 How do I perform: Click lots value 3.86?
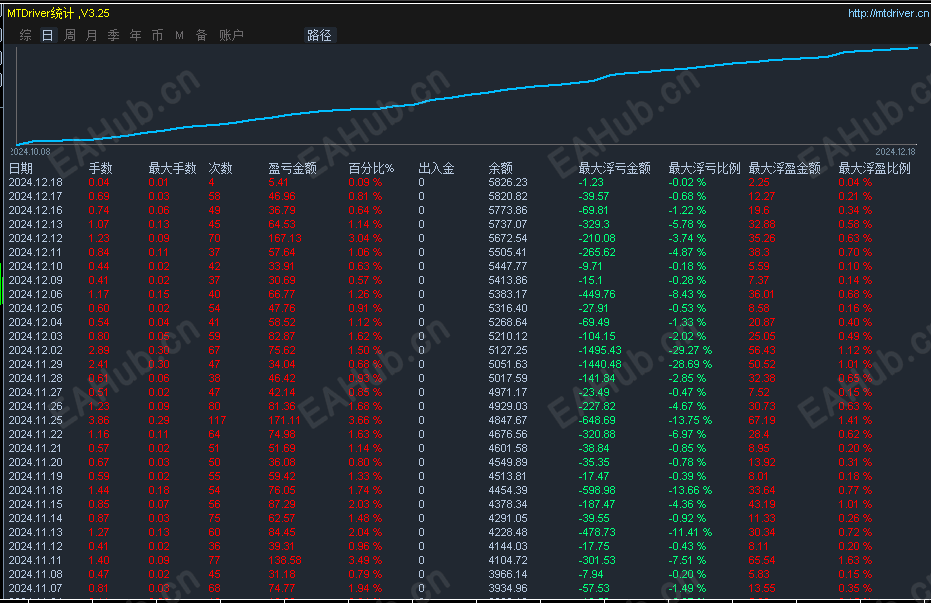pyautogui.click(x=99, y=420)
